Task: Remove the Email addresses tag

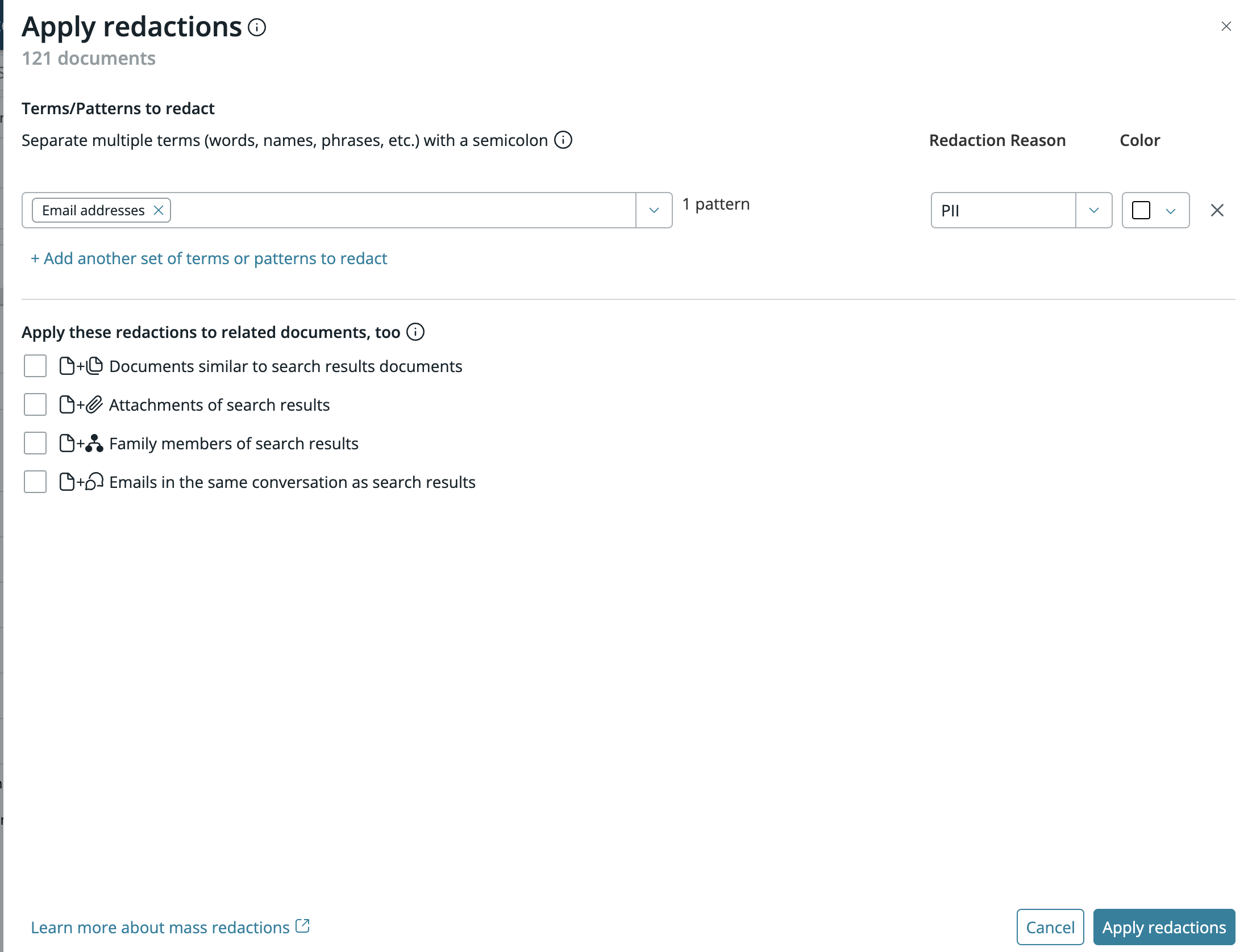Action: pos(159,210)
